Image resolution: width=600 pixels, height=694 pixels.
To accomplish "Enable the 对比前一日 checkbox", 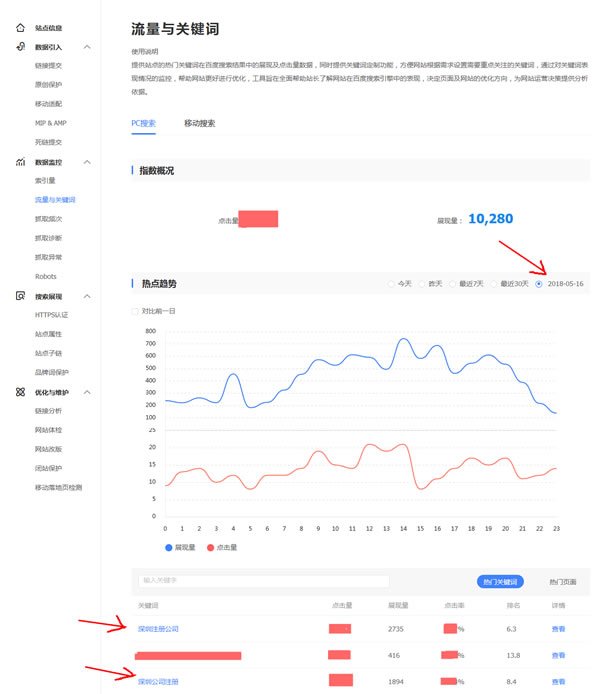I will tap(137, 311).
